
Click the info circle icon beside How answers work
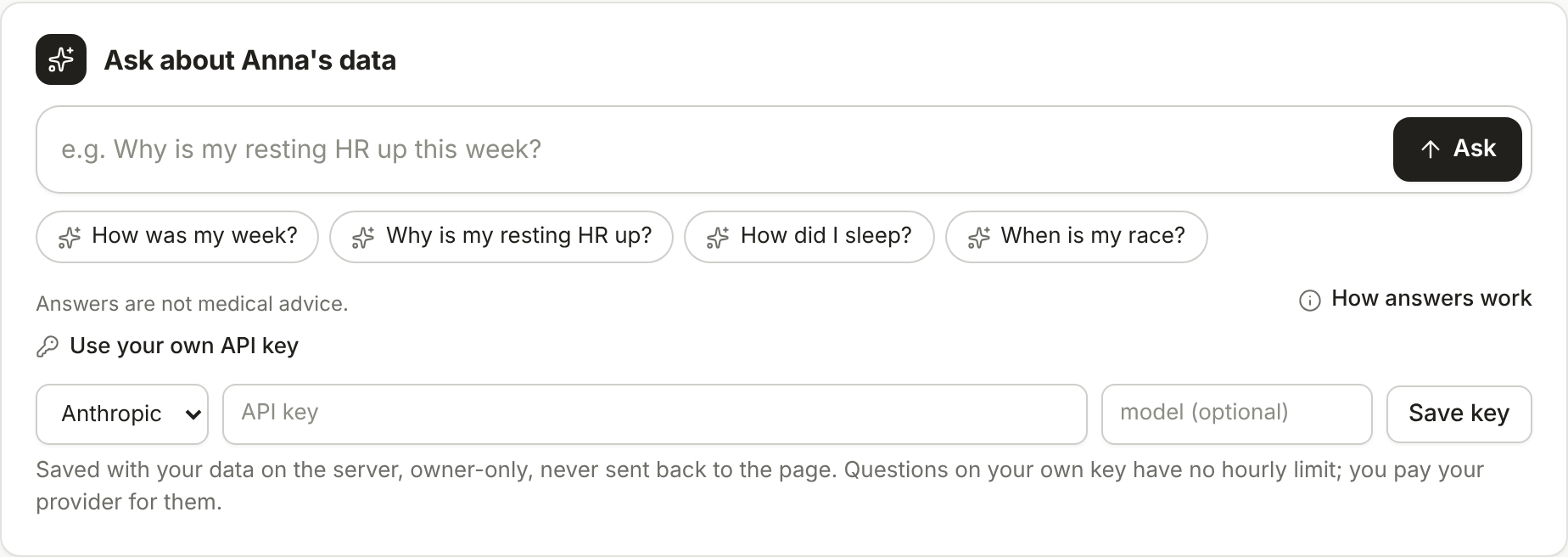(1310, 301)
